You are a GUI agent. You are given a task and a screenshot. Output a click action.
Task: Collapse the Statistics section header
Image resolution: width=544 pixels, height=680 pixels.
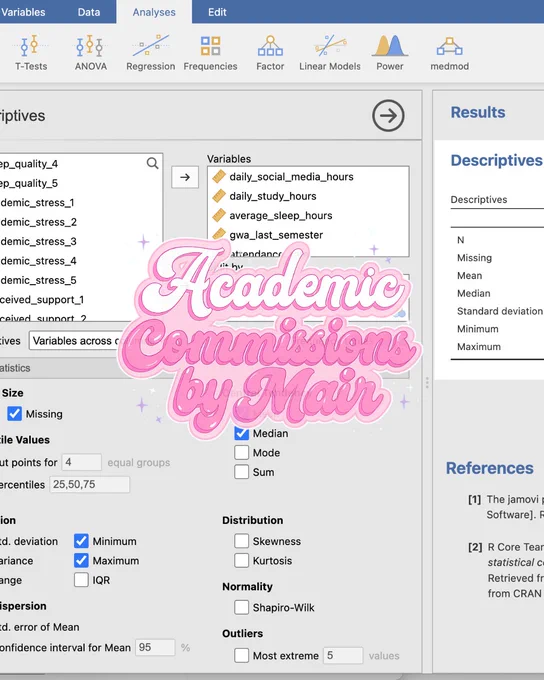pyautogui.click(x=61, y=368)
